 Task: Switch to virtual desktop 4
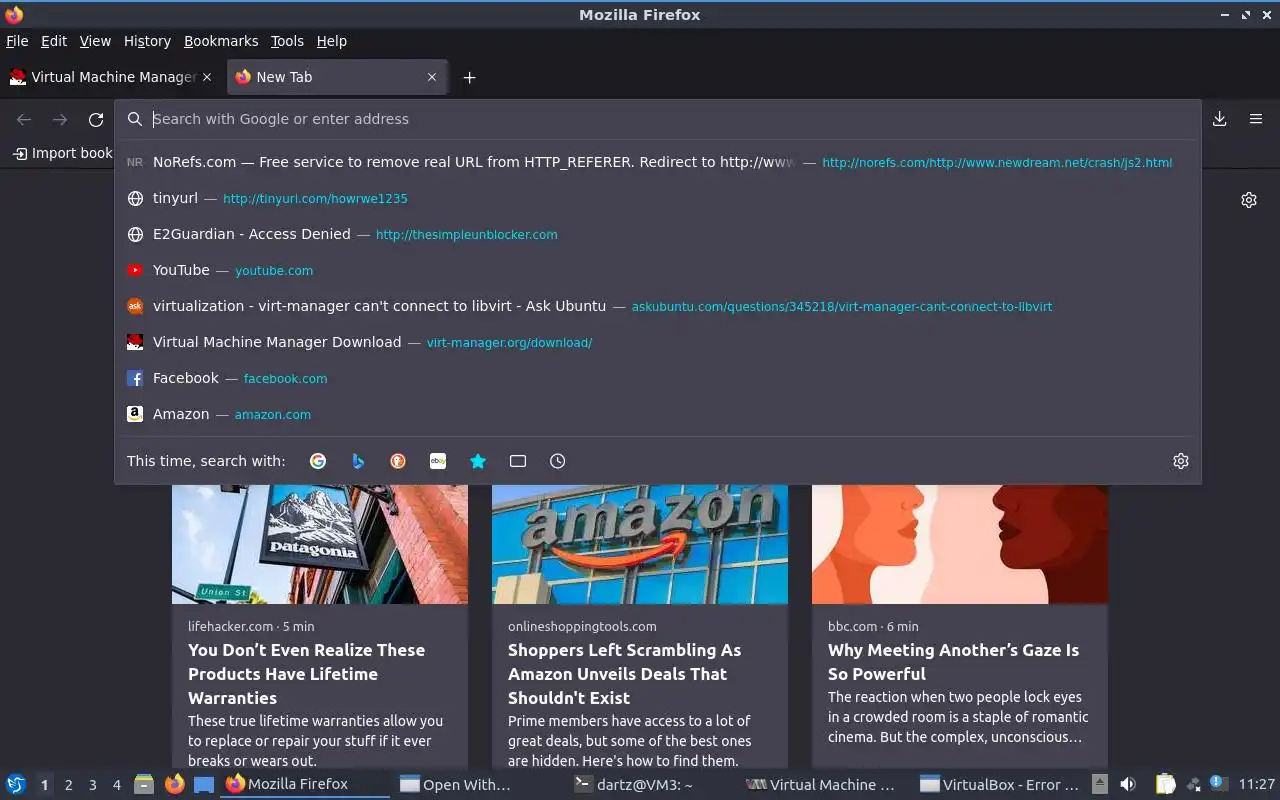[116, 785]
